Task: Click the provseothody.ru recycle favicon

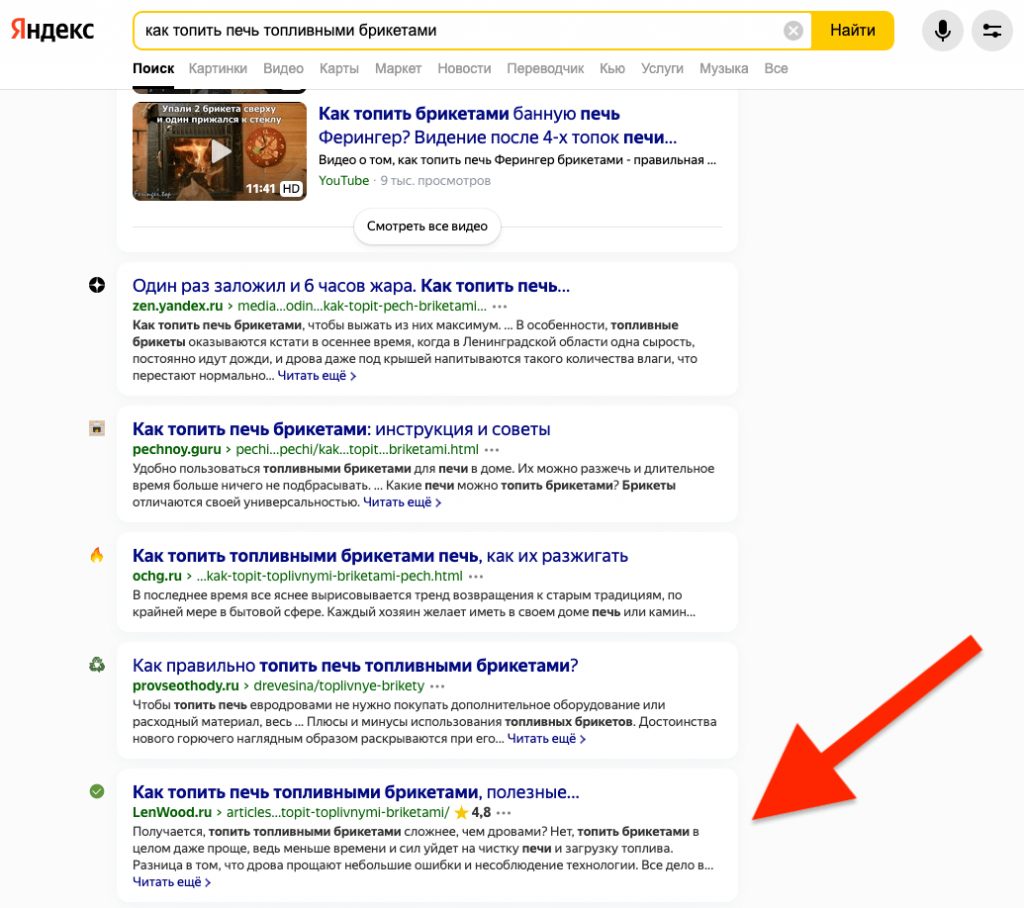Action: tap(97, 665)
